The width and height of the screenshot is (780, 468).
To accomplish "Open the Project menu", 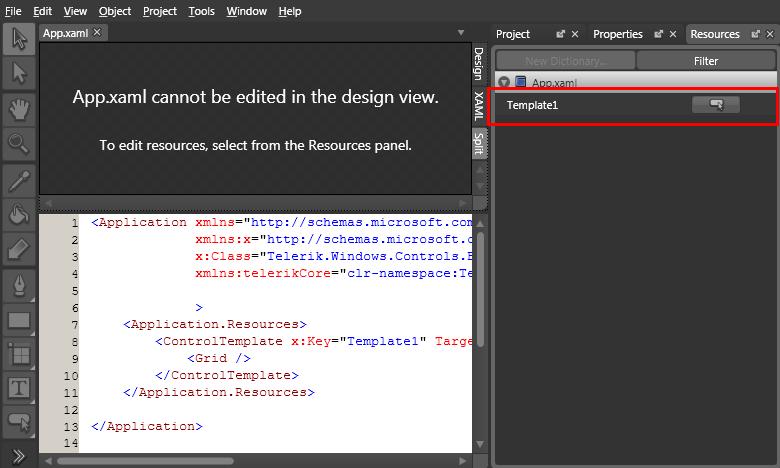I will [x=160, y=11].
